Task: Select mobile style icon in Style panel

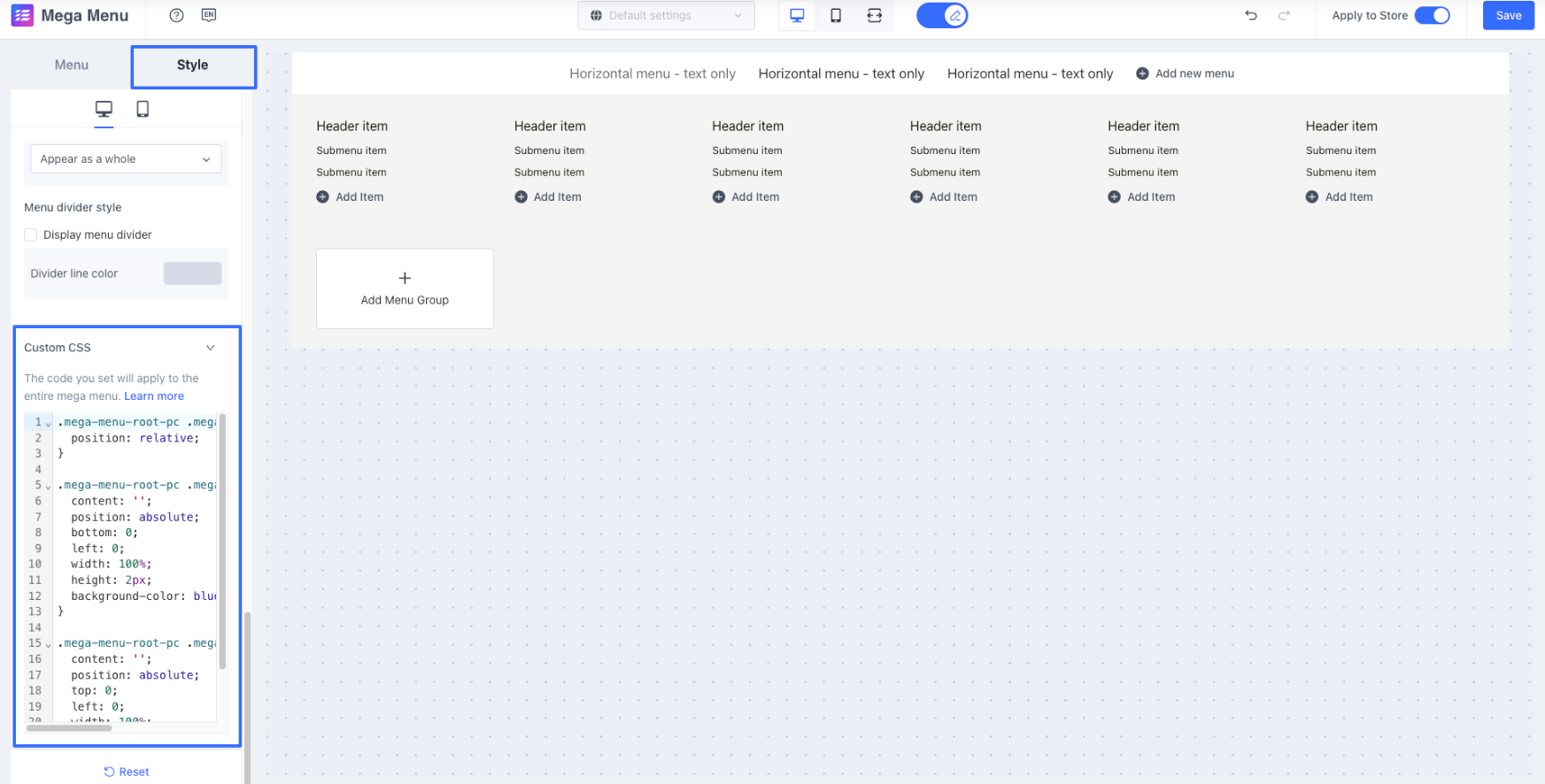Action: click(143, 109)
